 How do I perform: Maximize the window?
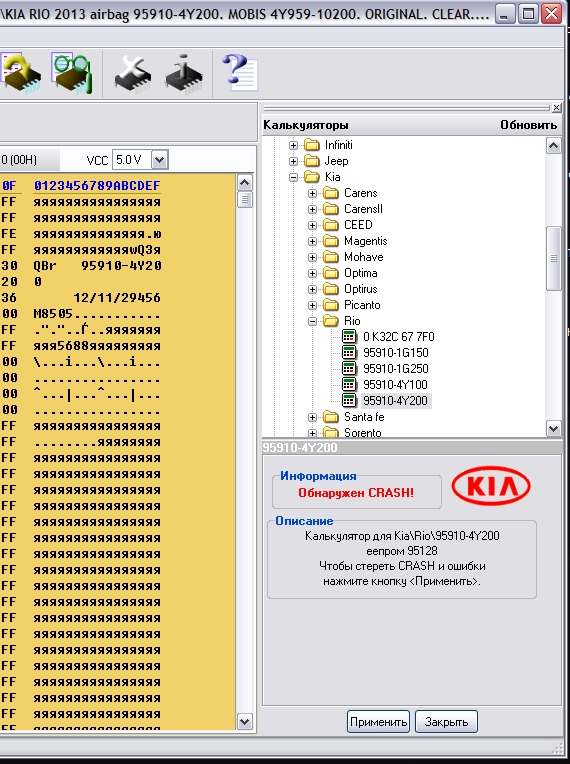[x=528, y=14]
